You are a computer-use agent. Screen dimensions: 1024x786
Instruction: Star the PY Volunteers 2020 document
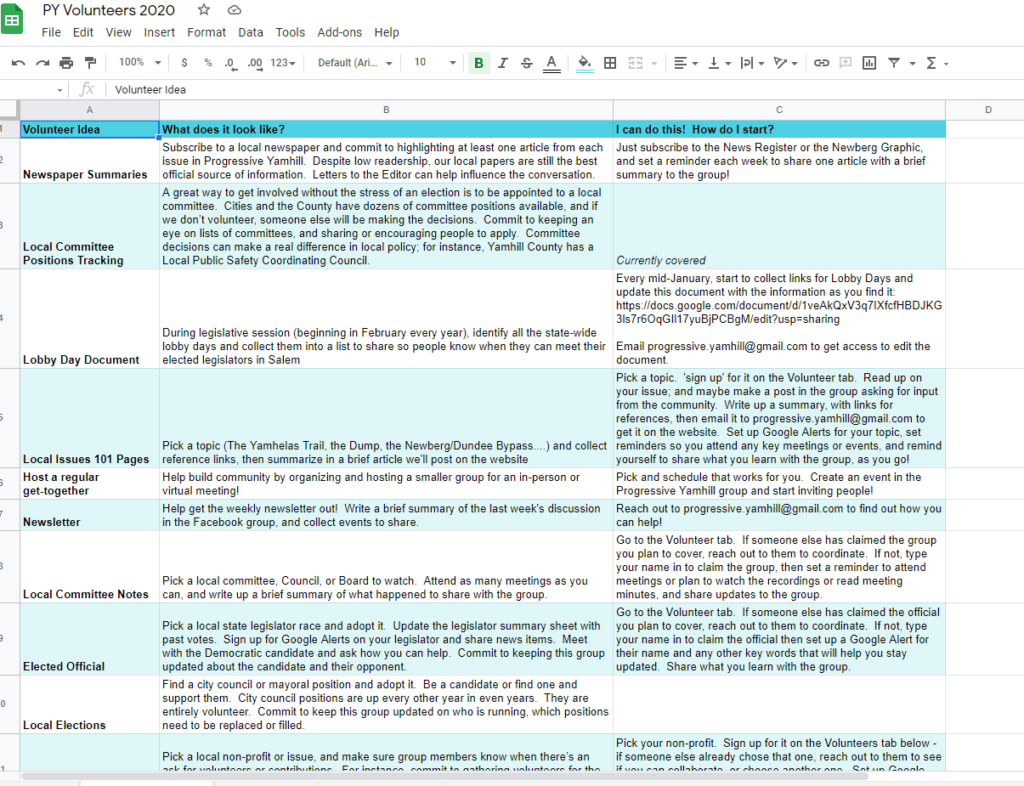(204, 10)
